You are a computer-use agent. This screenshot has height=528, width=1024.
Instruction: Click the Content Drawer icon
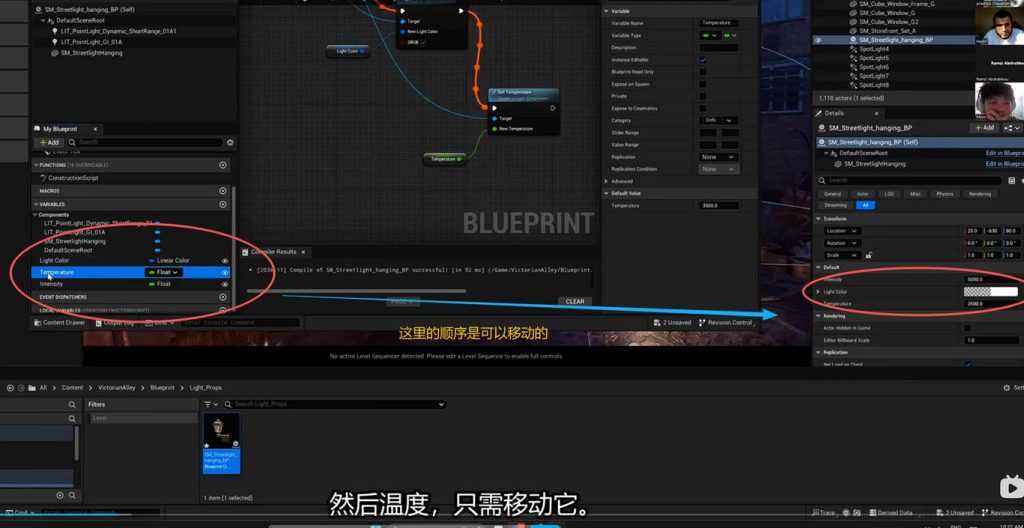(x=39, y=323)
